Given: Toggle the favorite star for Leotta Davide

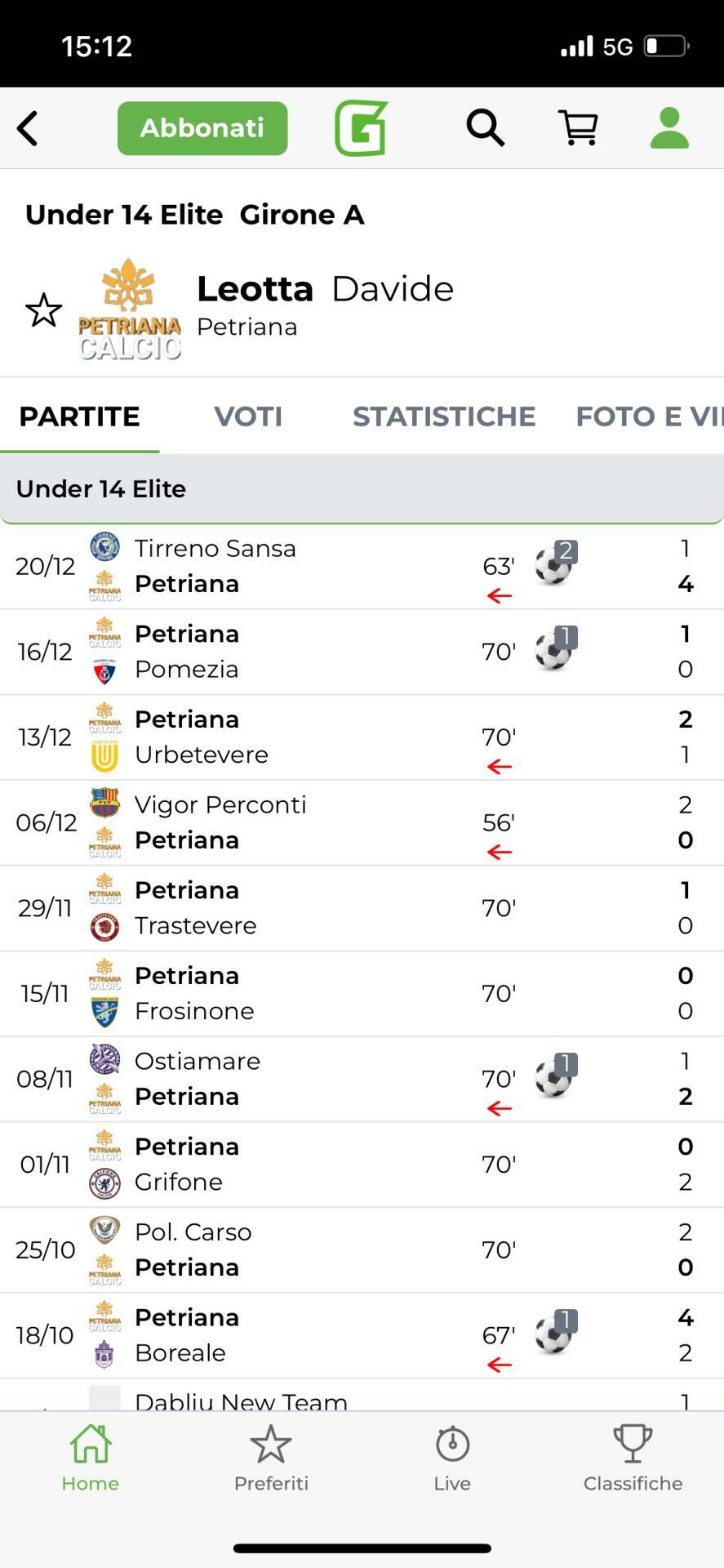Looking at the screenshot, I should (43, 310).
